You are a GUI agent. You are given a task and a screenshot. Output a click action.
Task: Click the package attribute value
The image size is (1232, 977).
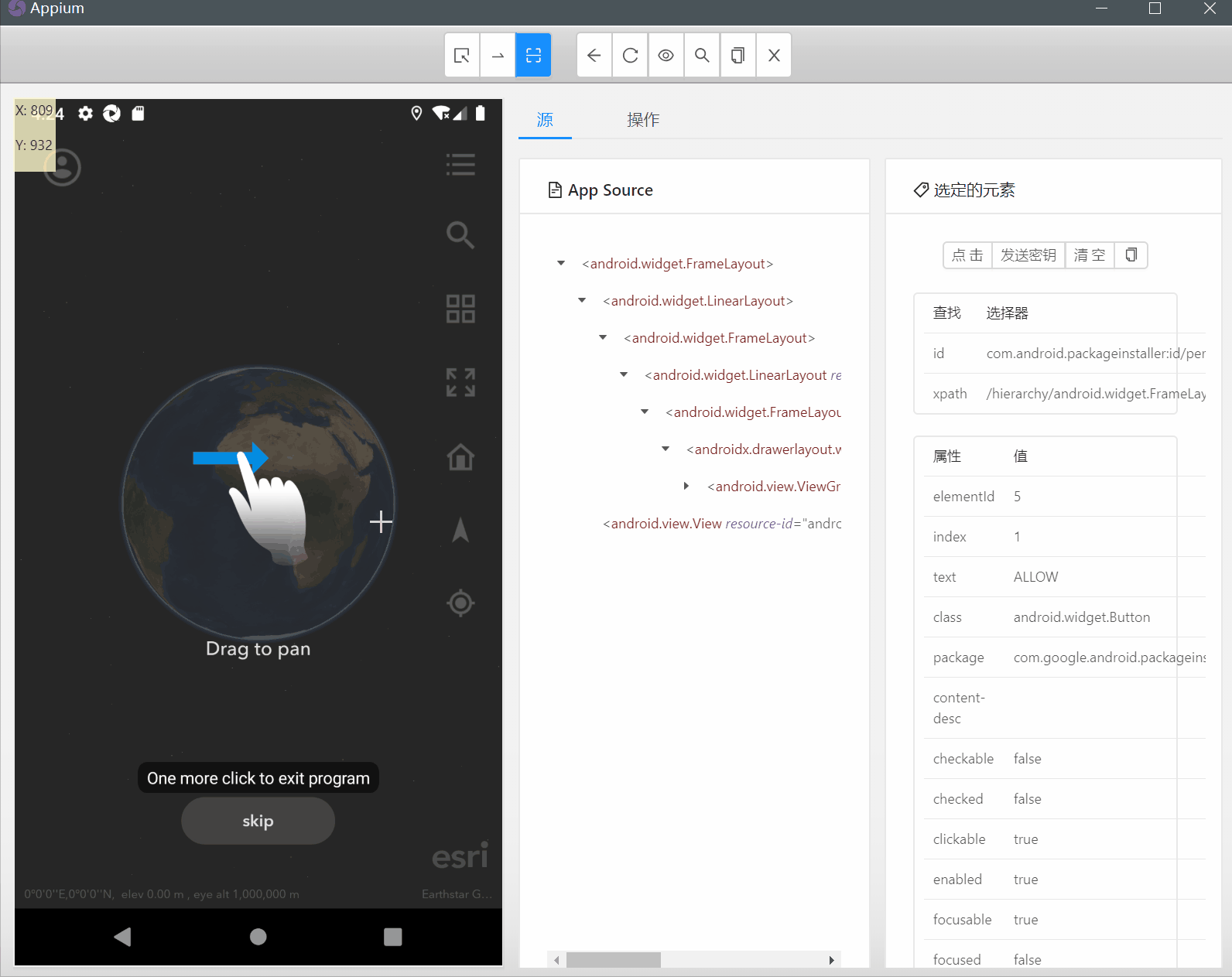pos(1110,658)
